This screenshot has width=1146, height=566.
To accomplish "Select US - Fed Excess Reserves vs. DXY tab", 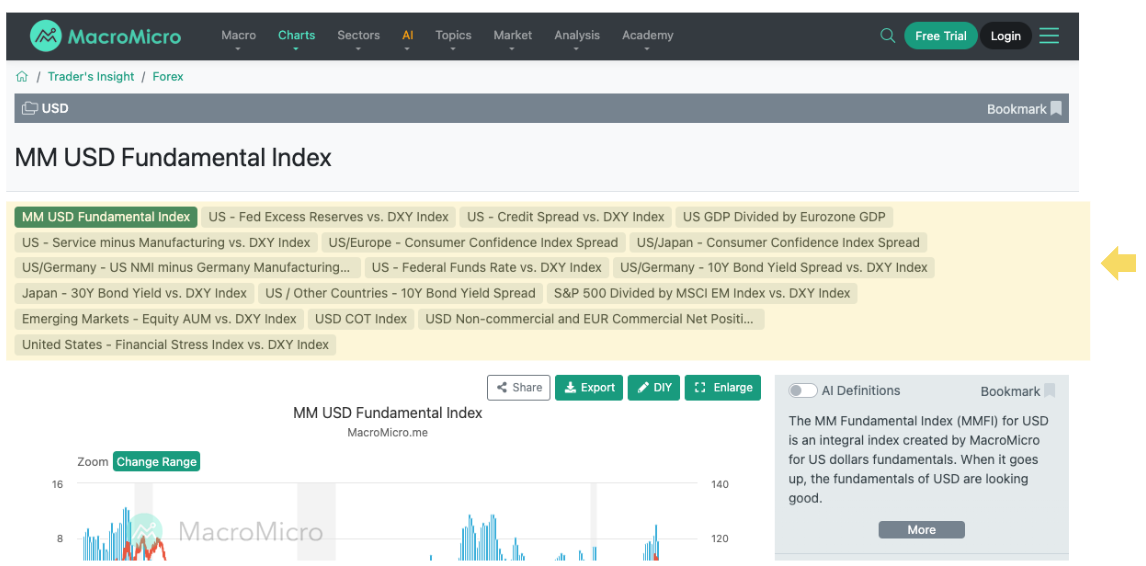I will (x=329, y=217).
